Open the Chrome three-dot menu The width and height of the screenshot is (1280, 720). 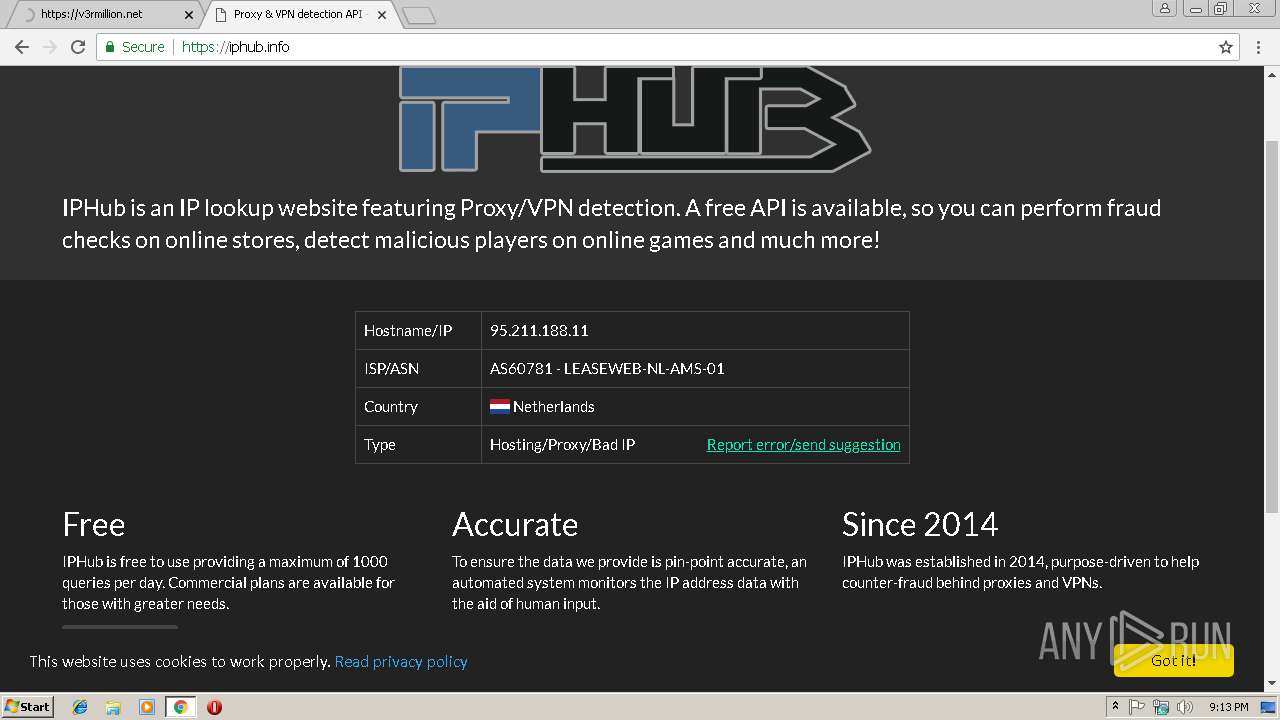(x=1259, y=47)
